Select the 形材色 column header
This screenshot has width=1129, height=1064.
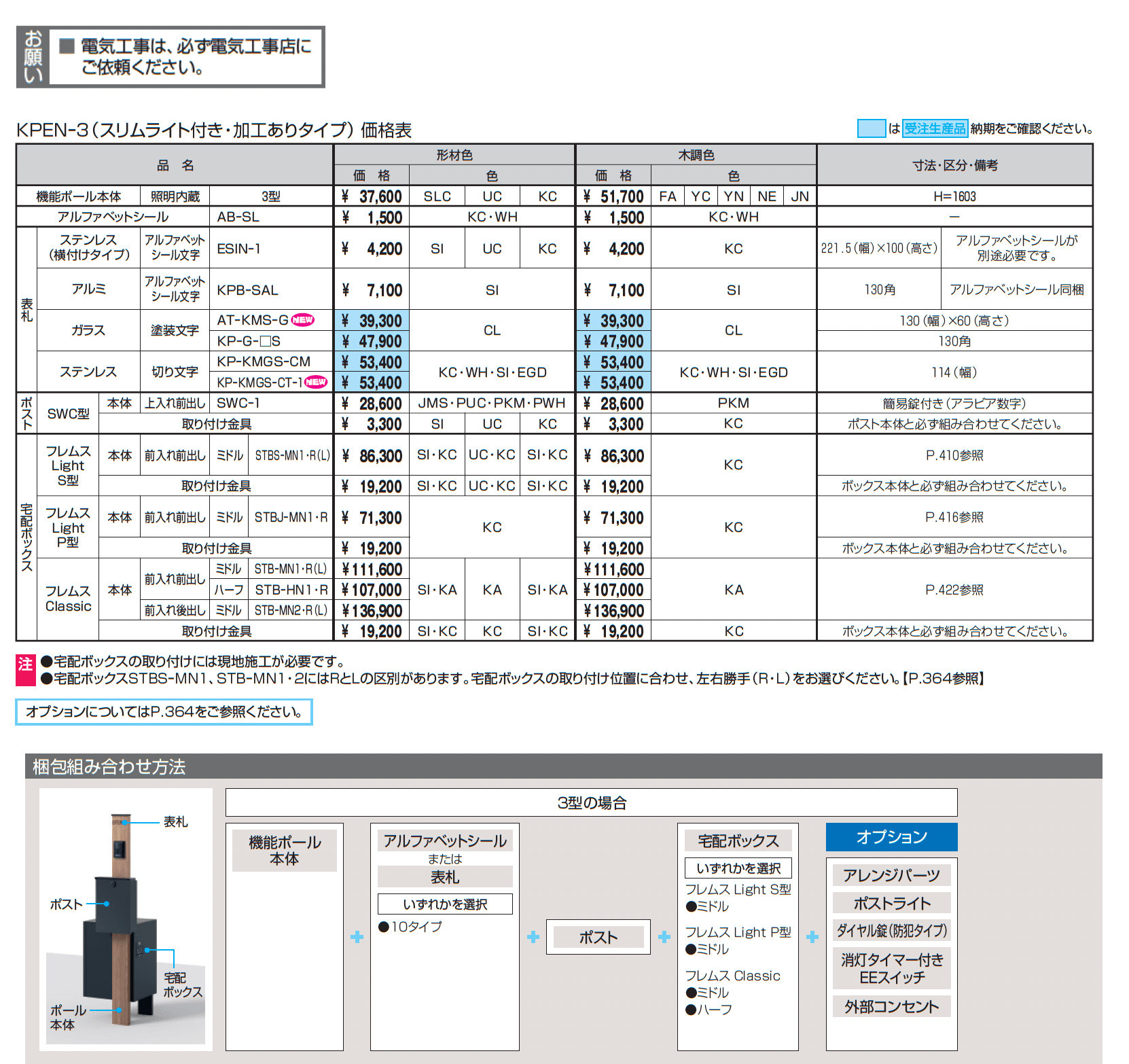pyautogui.click(x=454, y=155)
